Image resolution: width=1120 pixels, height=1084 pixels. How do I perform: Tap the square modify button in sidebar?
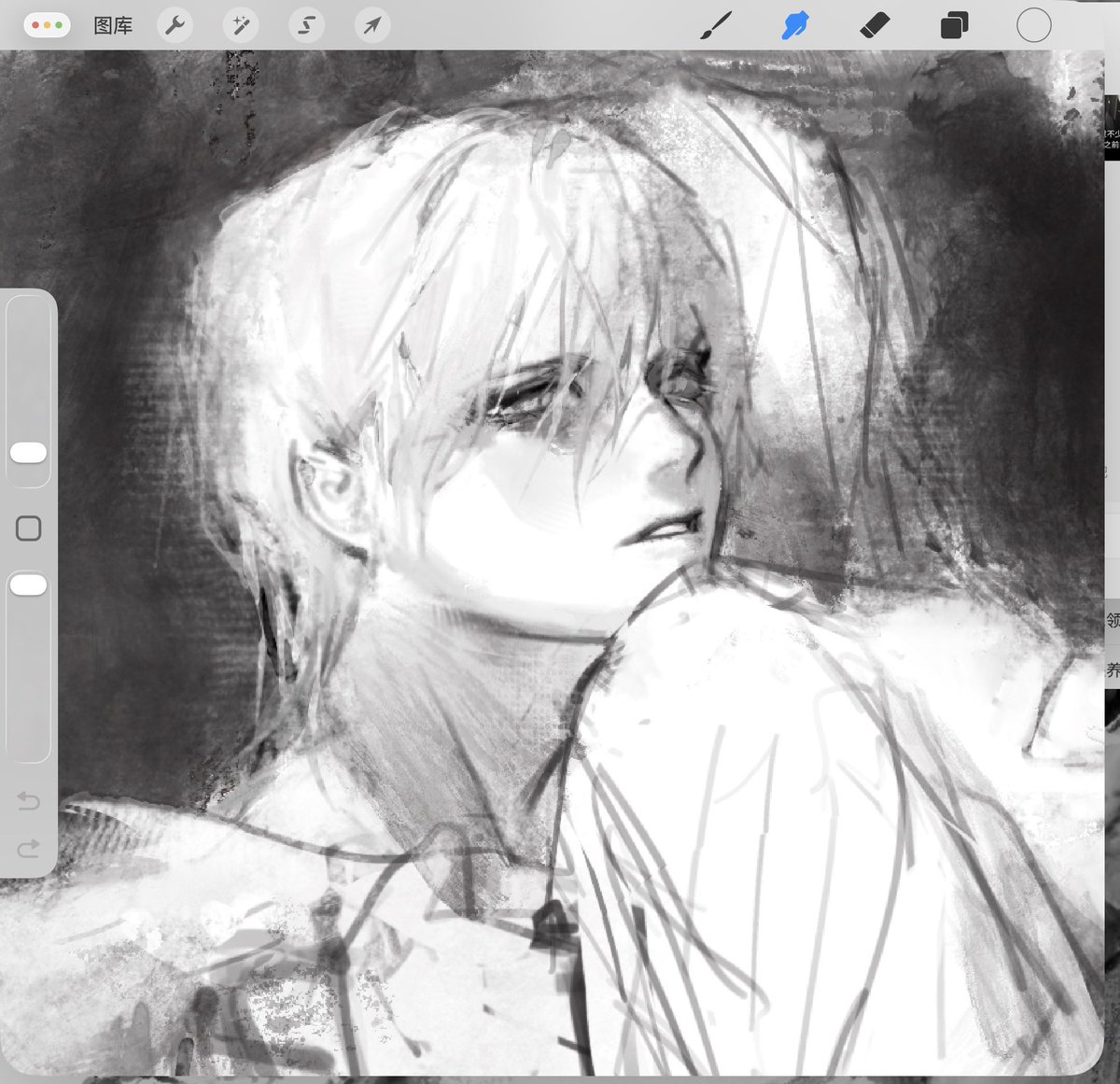click(28, 528)
